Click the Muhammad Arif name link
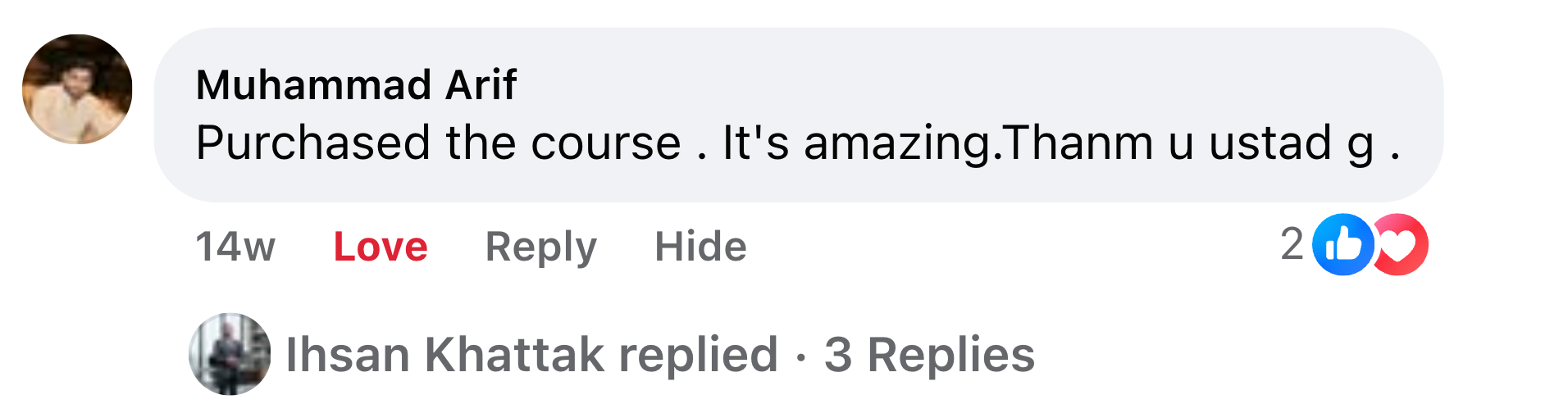This screenshot has height=413, width=1568. coord(356,85)
